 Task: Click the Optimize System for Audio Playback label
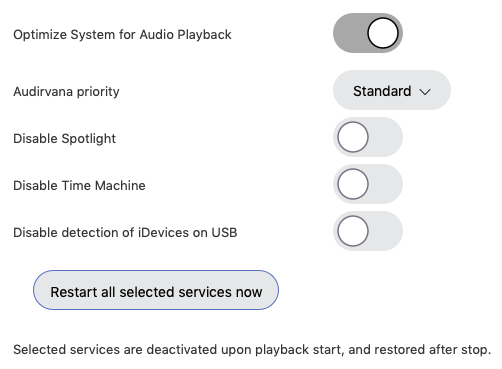pos(122,35)
